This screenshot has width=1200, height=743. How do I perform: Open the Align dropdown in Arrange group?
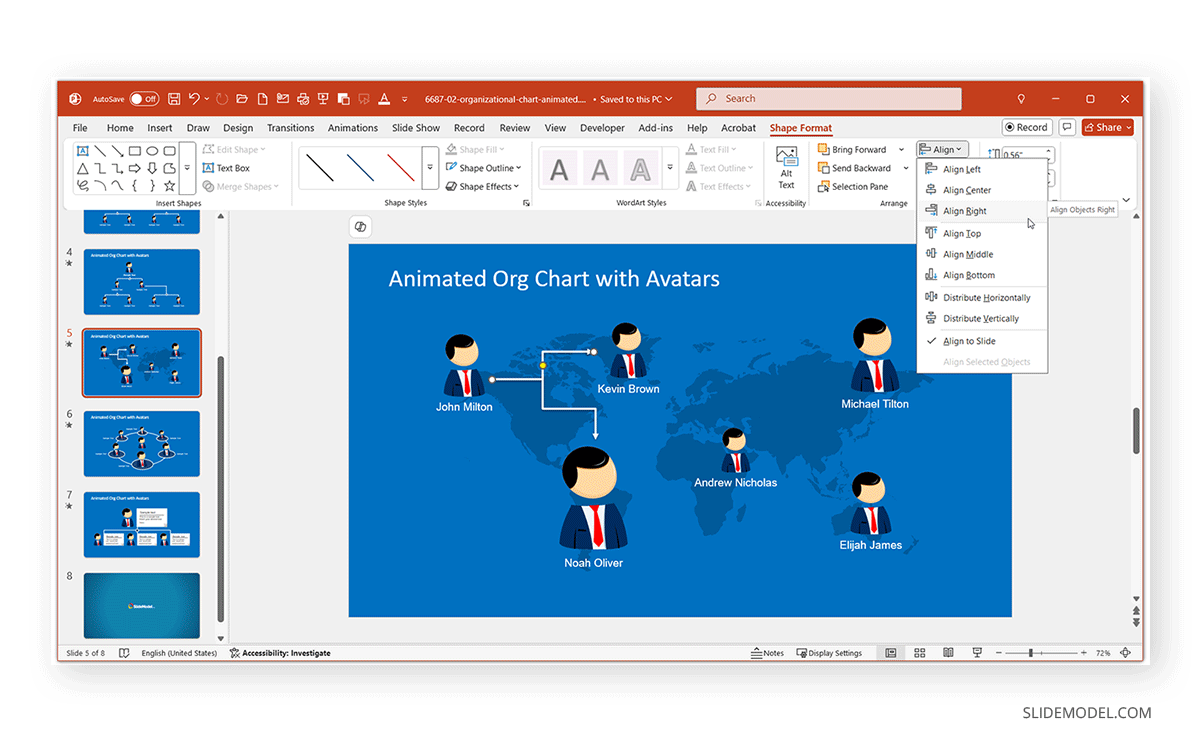click(941, 148)
